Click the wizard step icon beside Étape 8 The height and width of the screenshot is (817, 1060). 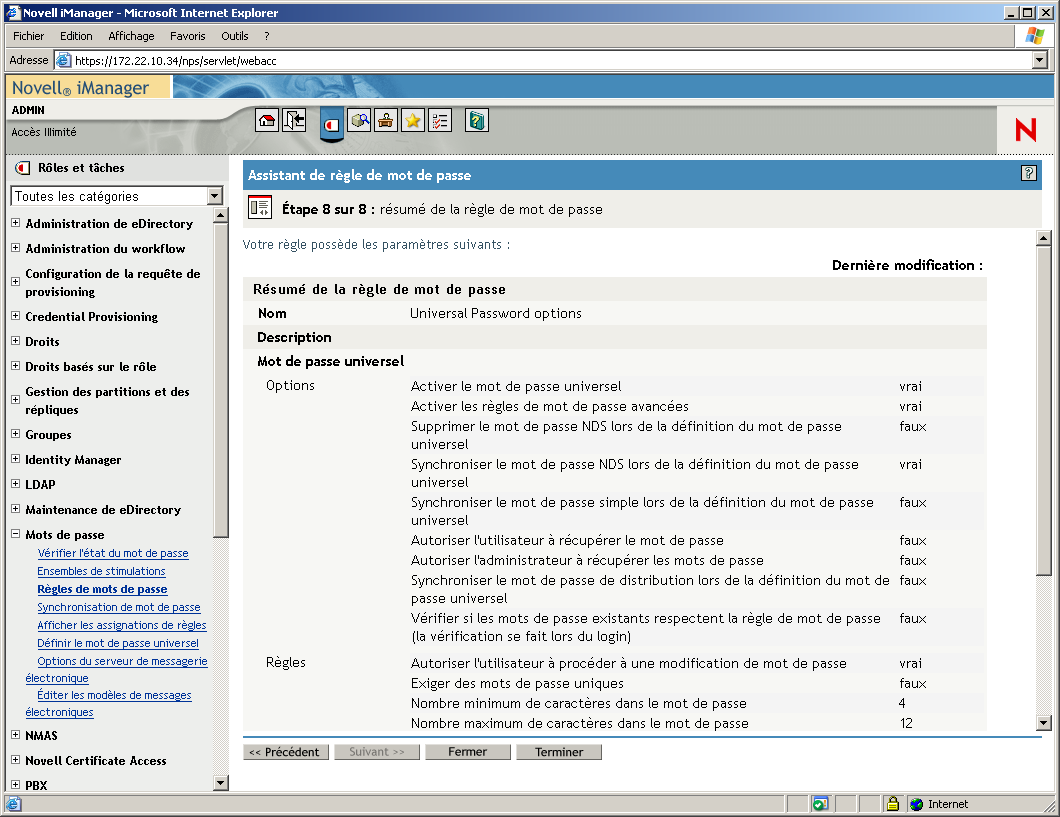pos(260,208)
